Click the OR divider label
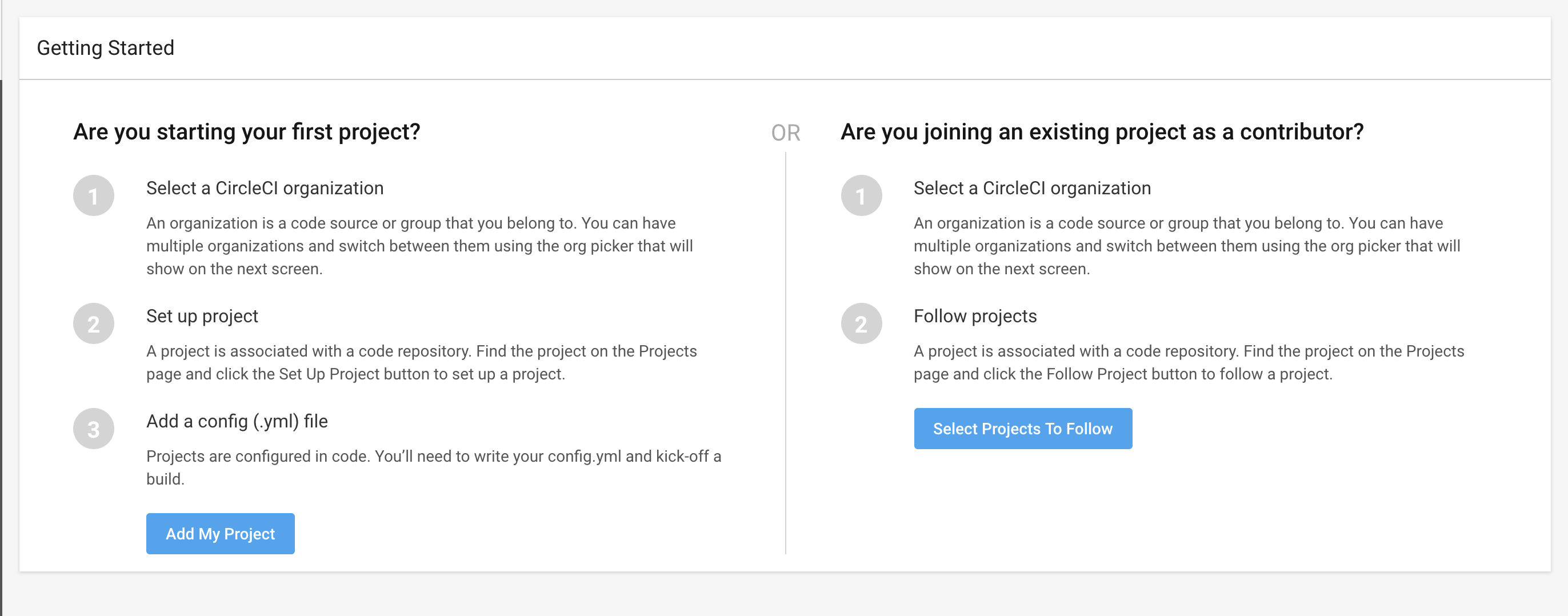This screenshot has width=1568, height=616. [x=786, y=133]
